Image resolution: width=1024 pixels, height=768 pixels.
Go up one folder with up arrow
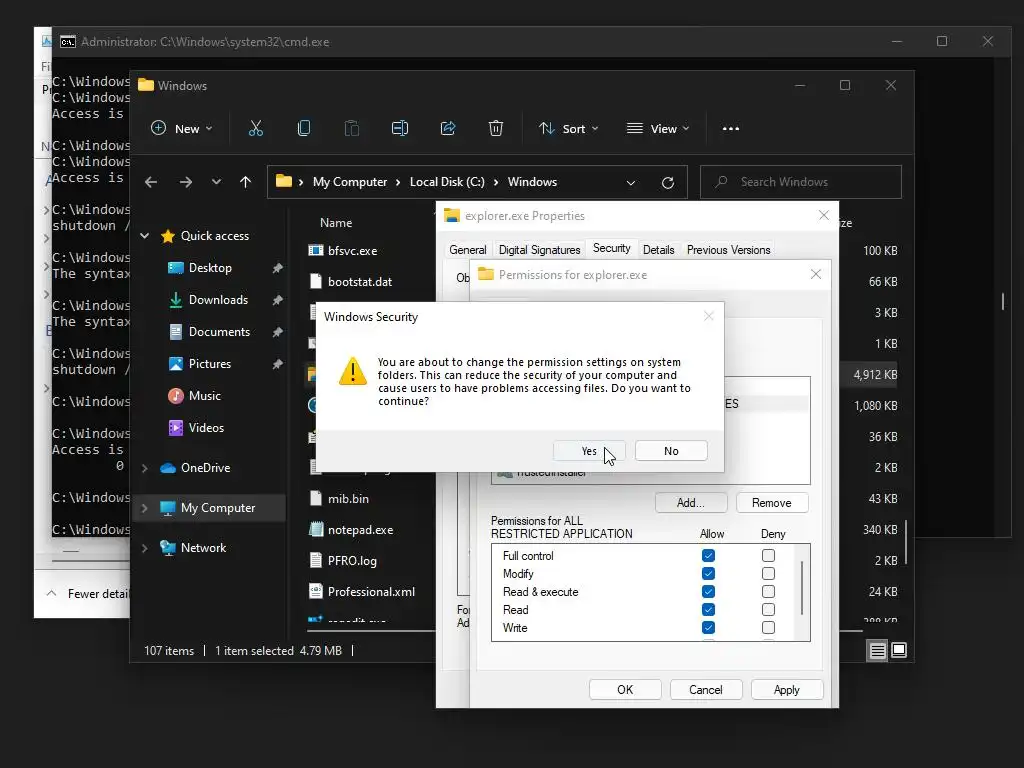coord(246,182)
